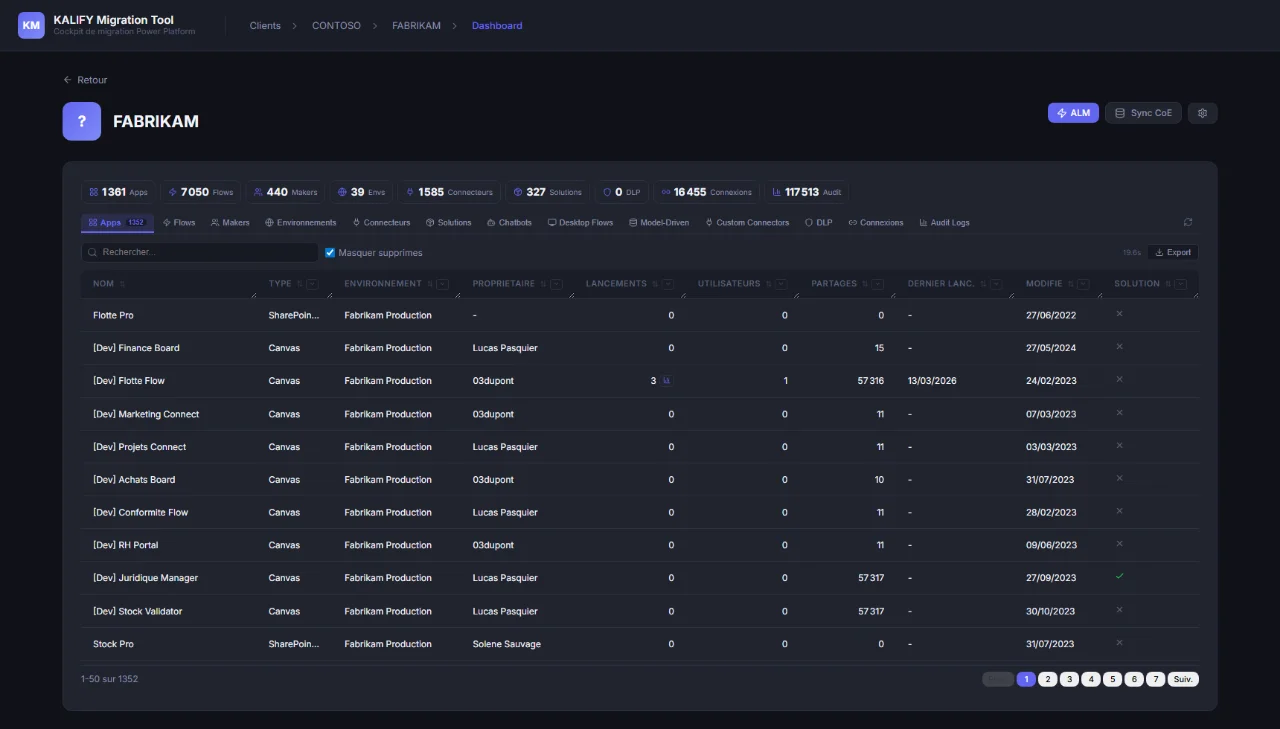Switch to the Makers tab

click(230, 222)
